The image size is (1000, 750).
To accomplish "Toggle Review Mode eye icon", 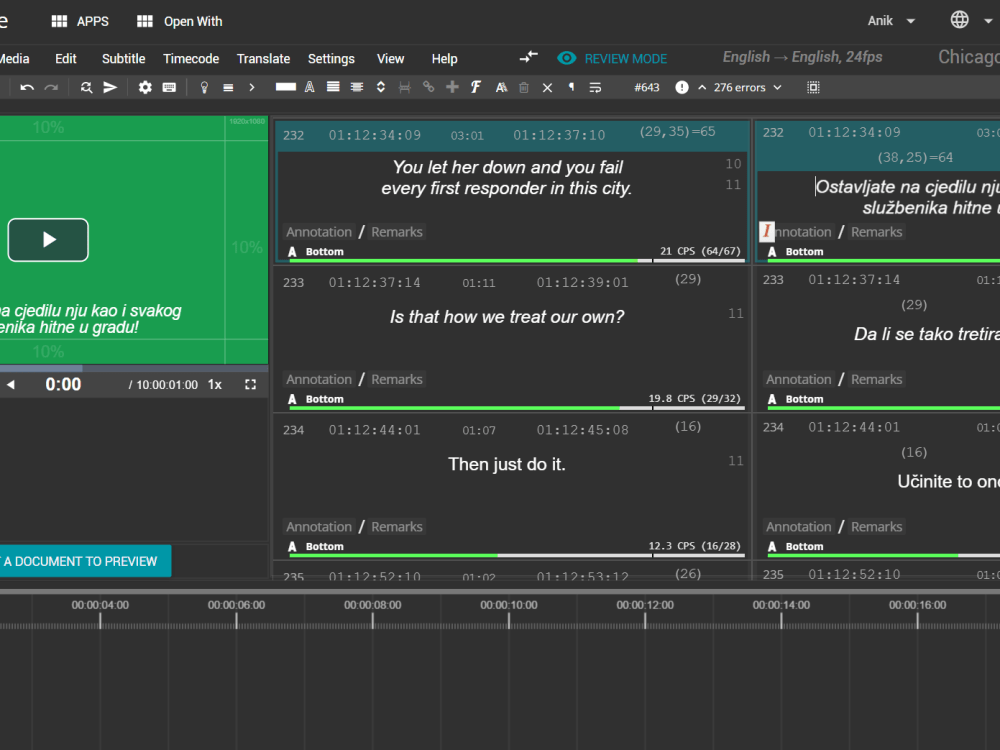I will [x=566, y=58].
